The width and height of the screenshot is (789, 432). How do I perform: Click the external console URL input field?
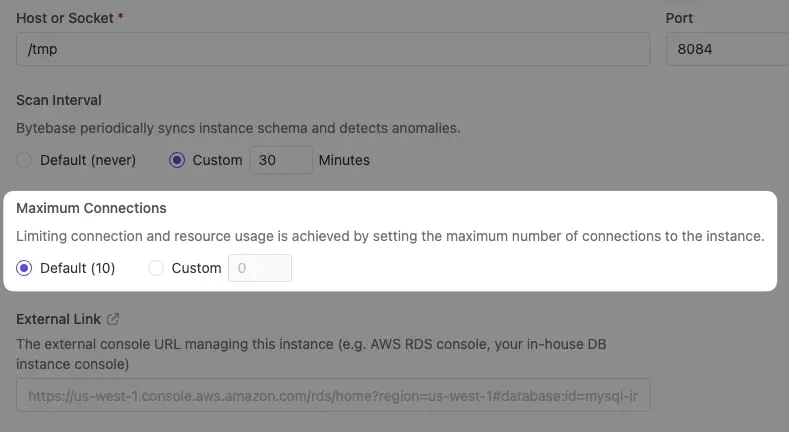pos(333,395)
